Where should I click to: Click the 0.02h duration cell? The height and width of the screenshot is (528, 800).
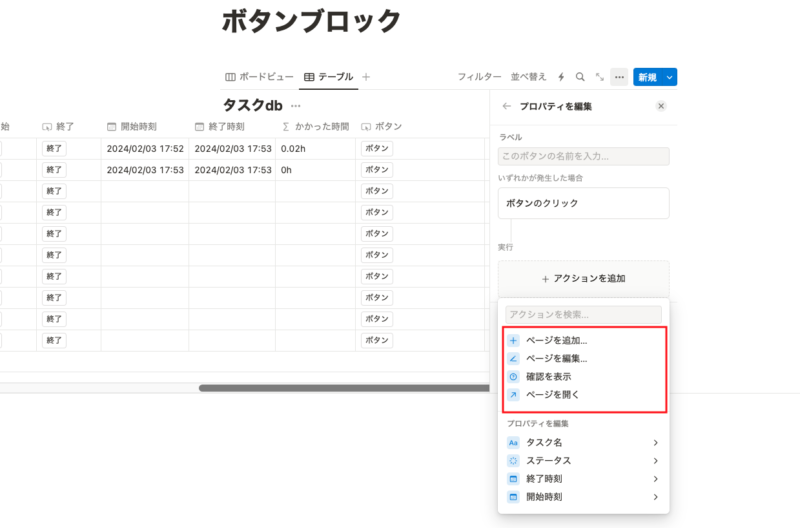315,148
